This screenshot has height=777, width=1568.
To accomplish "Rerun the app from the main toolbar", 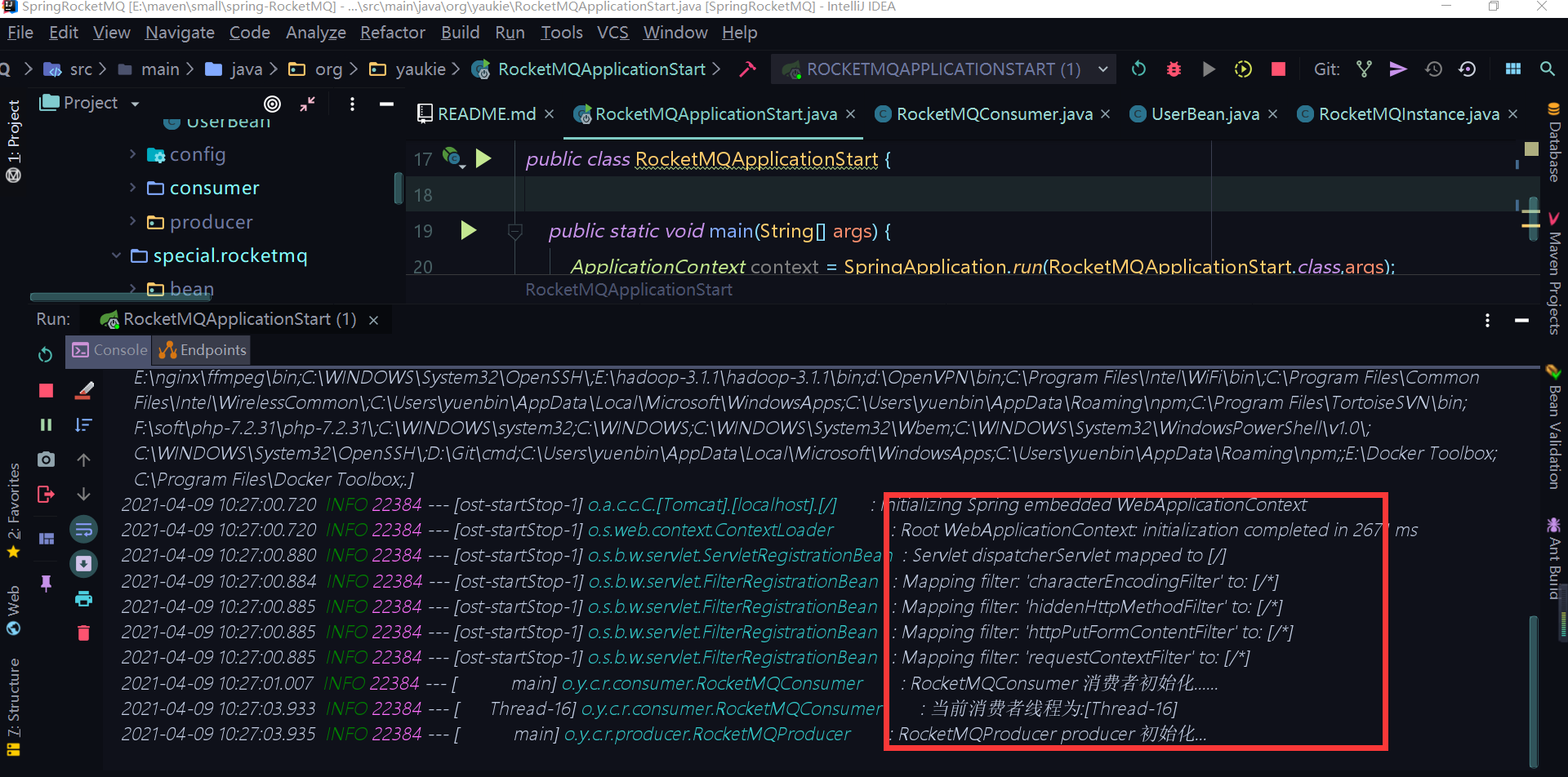I will click(x=1138, y=69).
